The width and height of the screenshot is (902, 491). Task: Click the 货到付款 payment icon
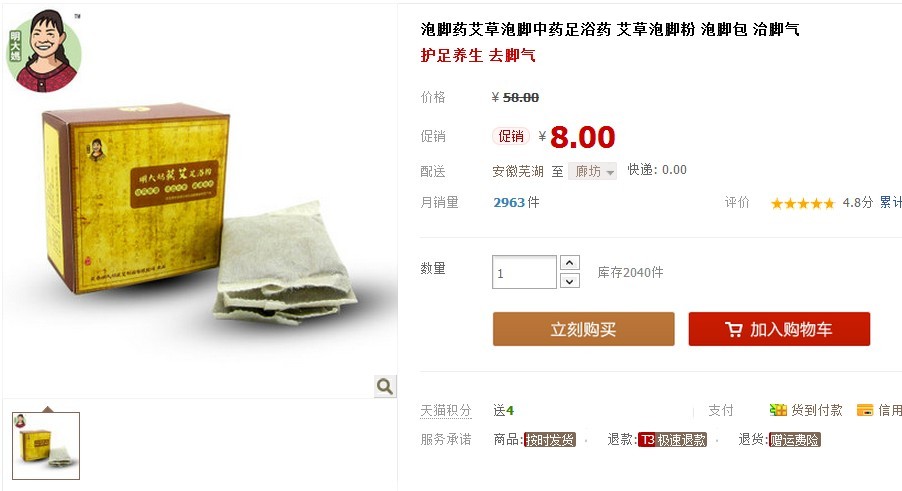pyautogui.click(x=778, y=410)
